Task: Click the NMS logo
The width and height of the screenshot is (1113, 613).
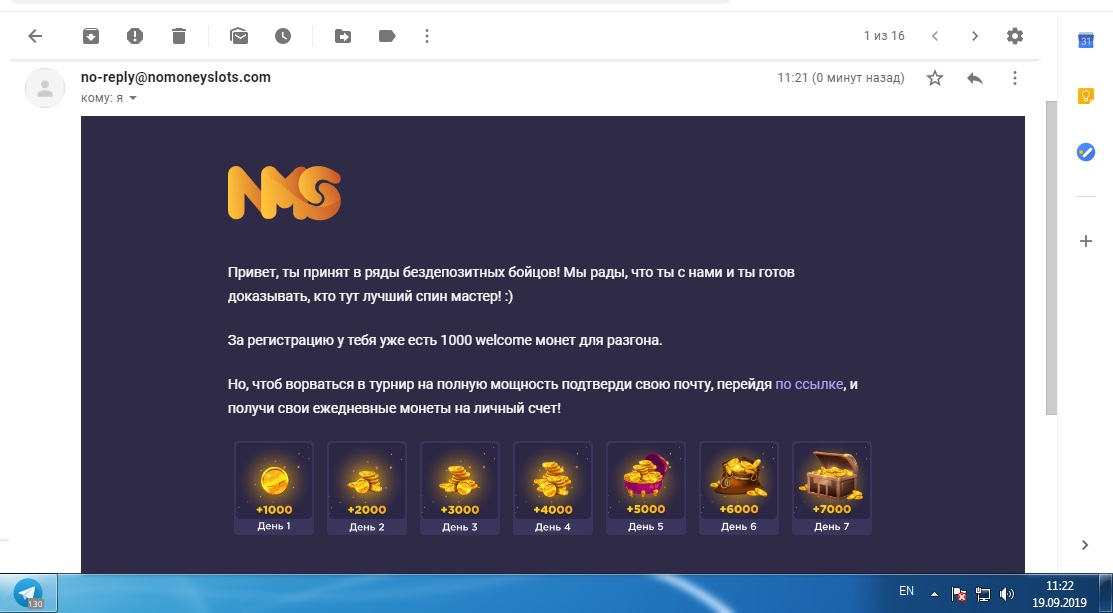Action: (285, 193)
